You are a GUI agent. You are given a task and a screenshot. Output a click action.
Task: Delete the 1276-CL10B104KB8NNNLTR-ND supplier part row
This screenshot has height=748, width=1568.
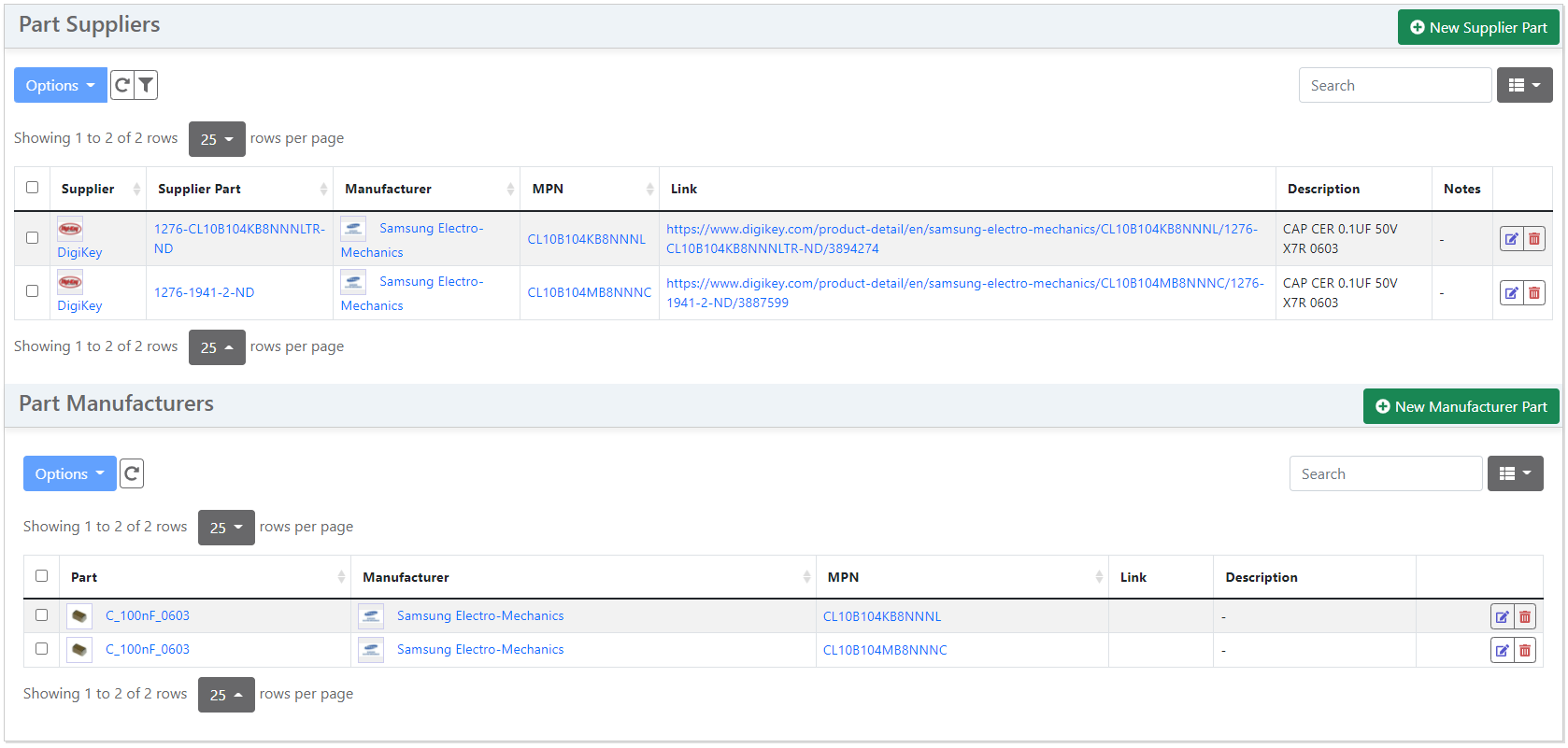pos(1534,239)
